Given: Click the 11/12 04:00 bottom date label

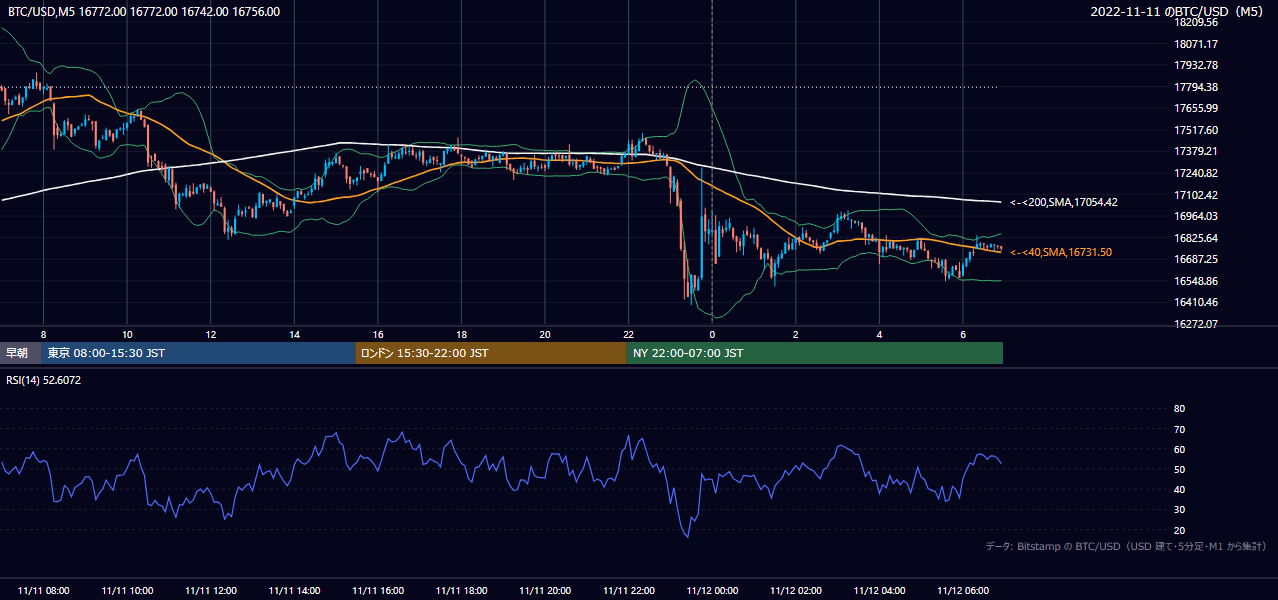Looking at the screenshot, I should [879, 591].
